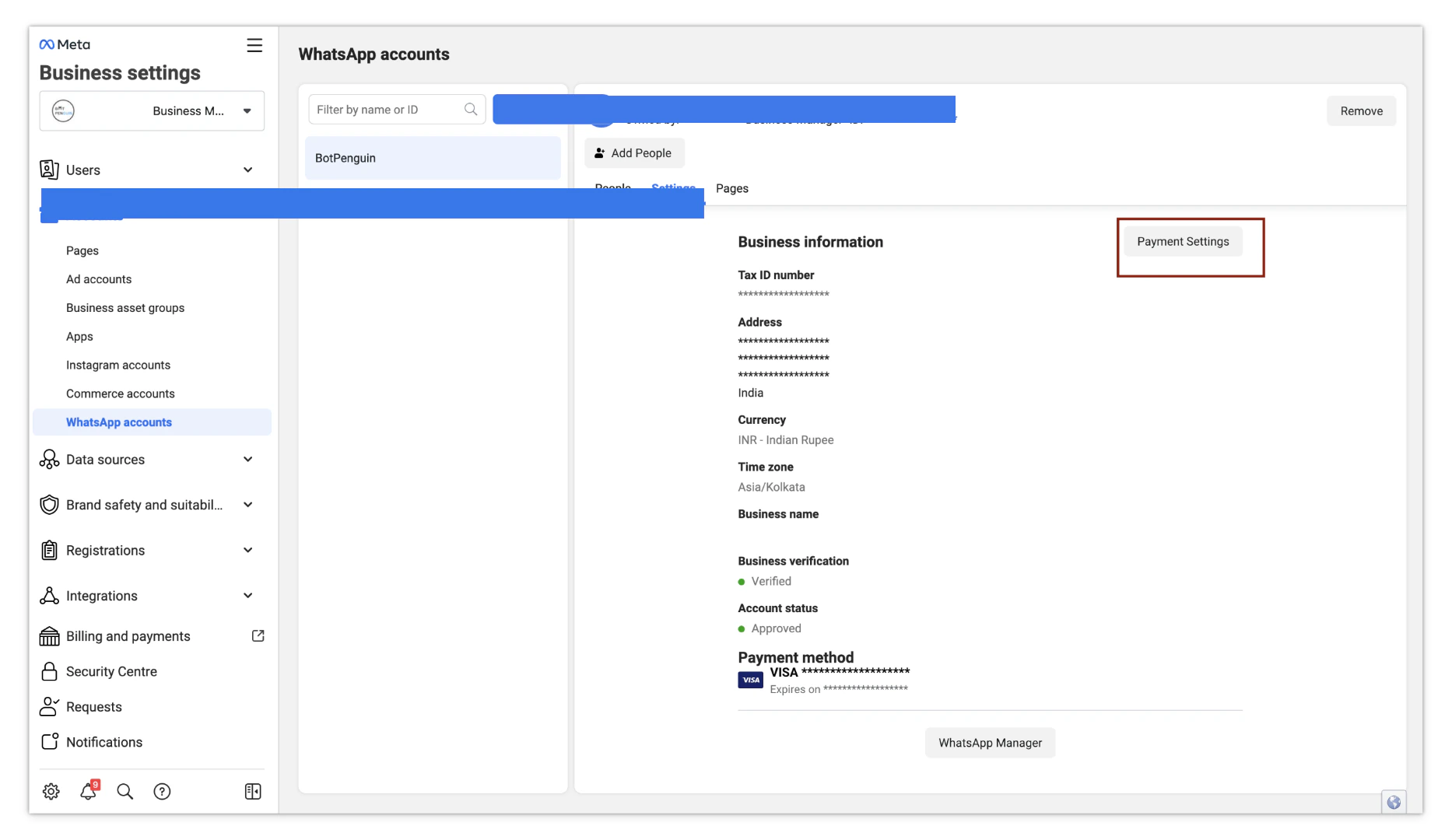Click the Verified status text

click(771, 581)
